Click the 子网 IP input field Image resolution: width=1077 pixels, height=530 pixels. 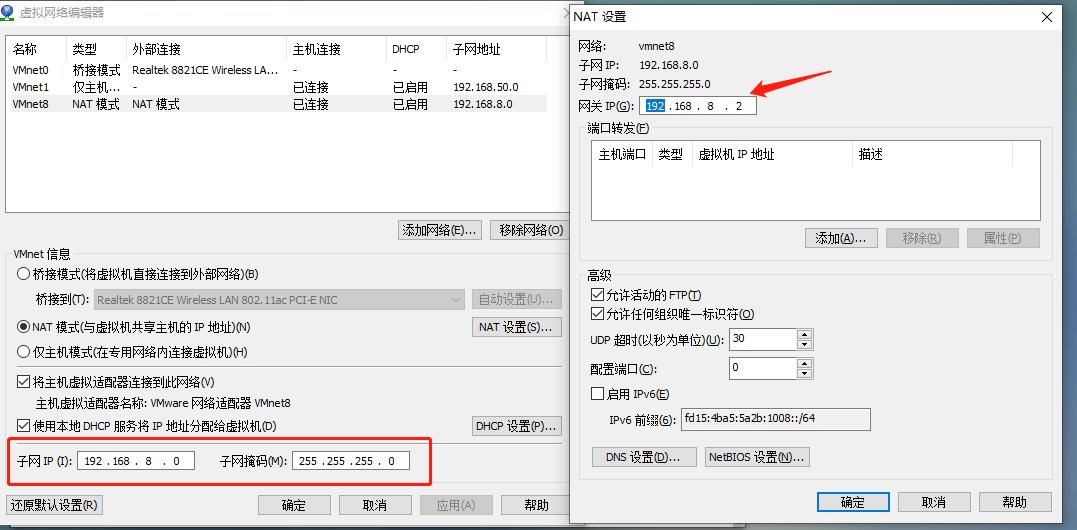click(x=136, y=461)
